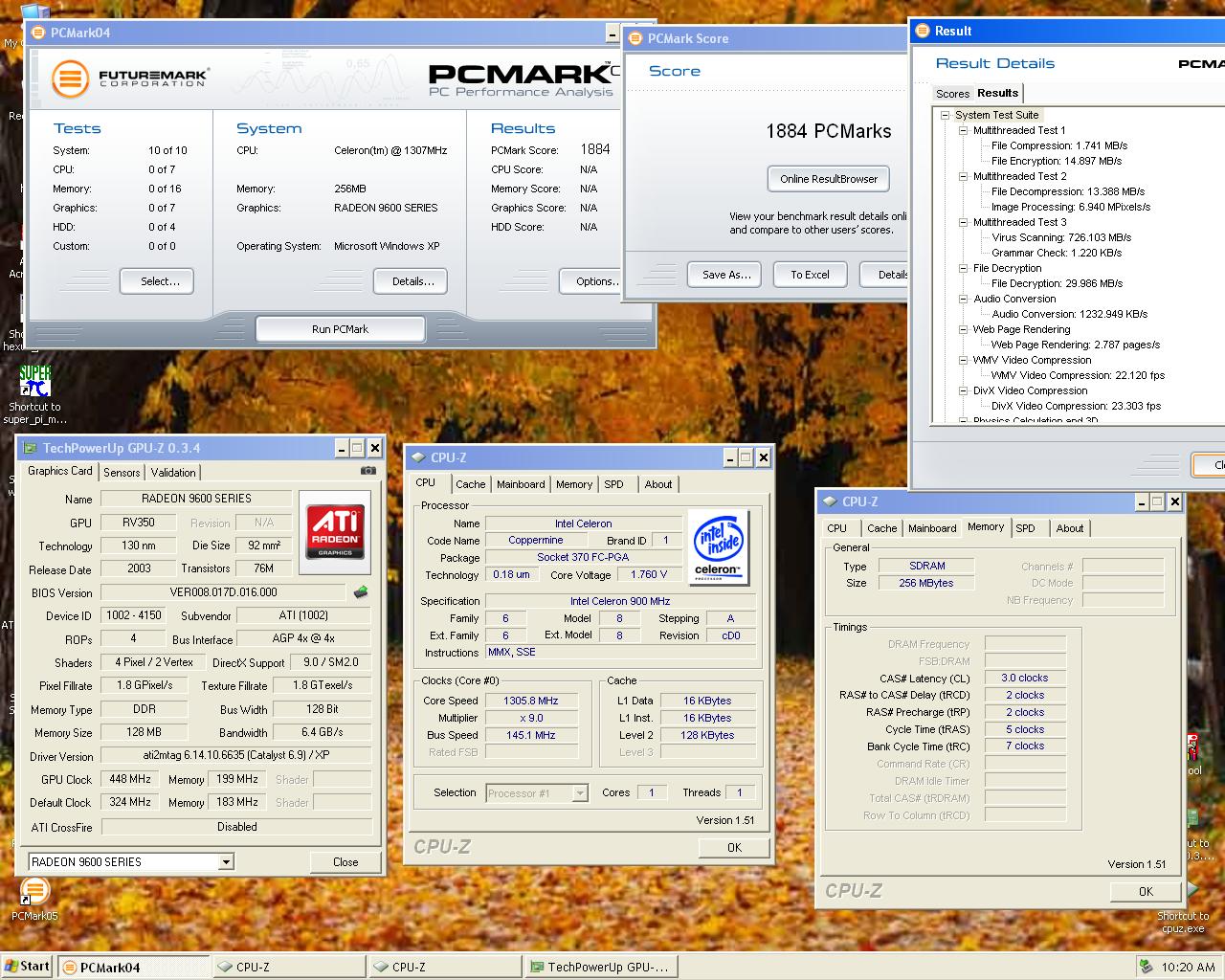Click the Run PCMark button
This screenshot has width=1225, height=980.
(340, 329)
